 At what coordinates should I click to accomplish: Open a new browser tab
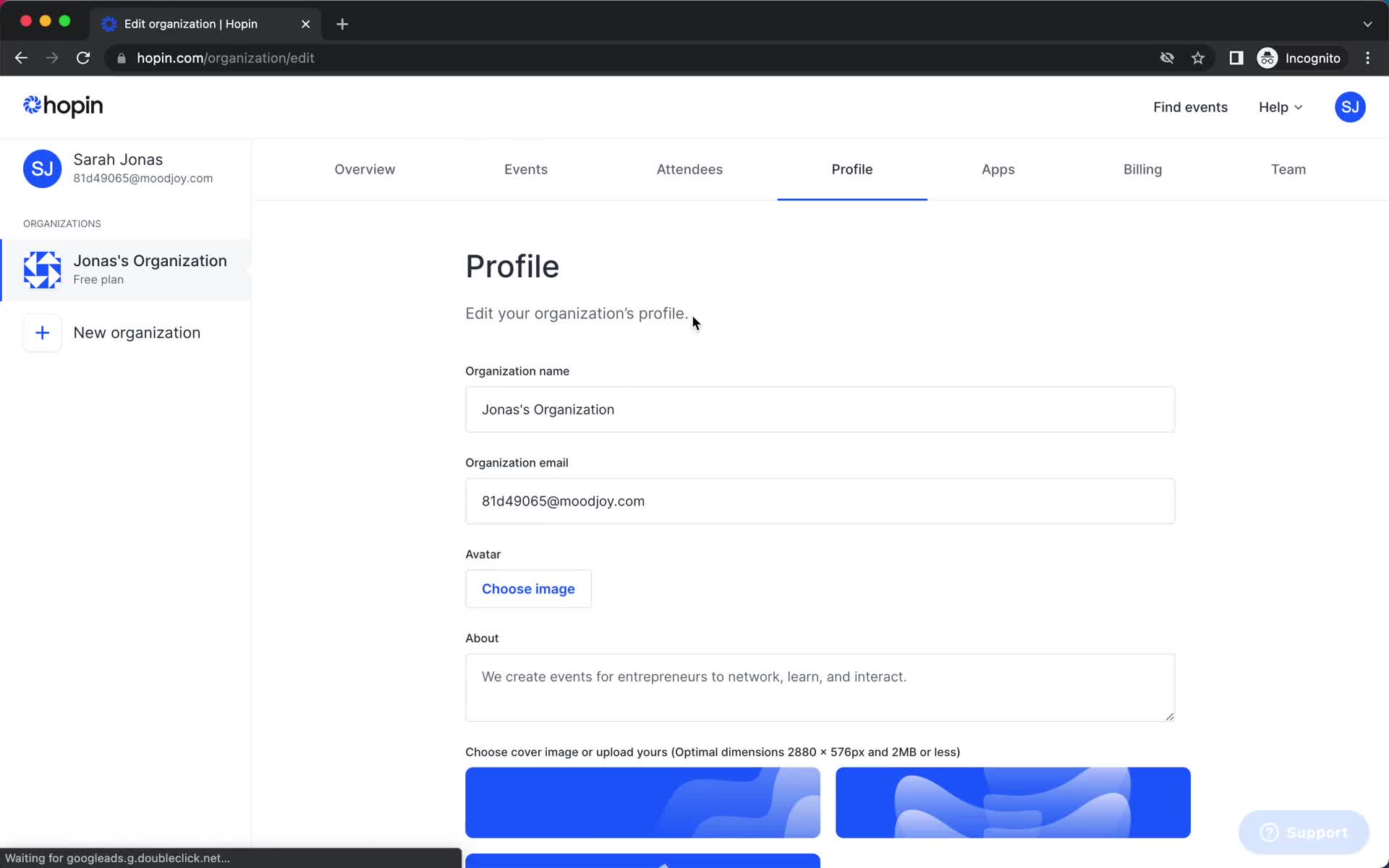pos(342,24)
